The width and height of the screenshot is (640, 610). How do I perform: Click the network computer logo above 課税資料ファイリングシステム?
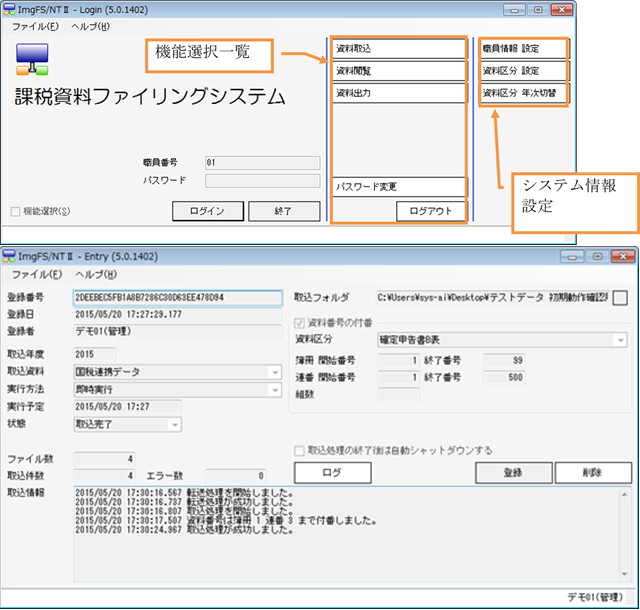(x=32, y=59)
